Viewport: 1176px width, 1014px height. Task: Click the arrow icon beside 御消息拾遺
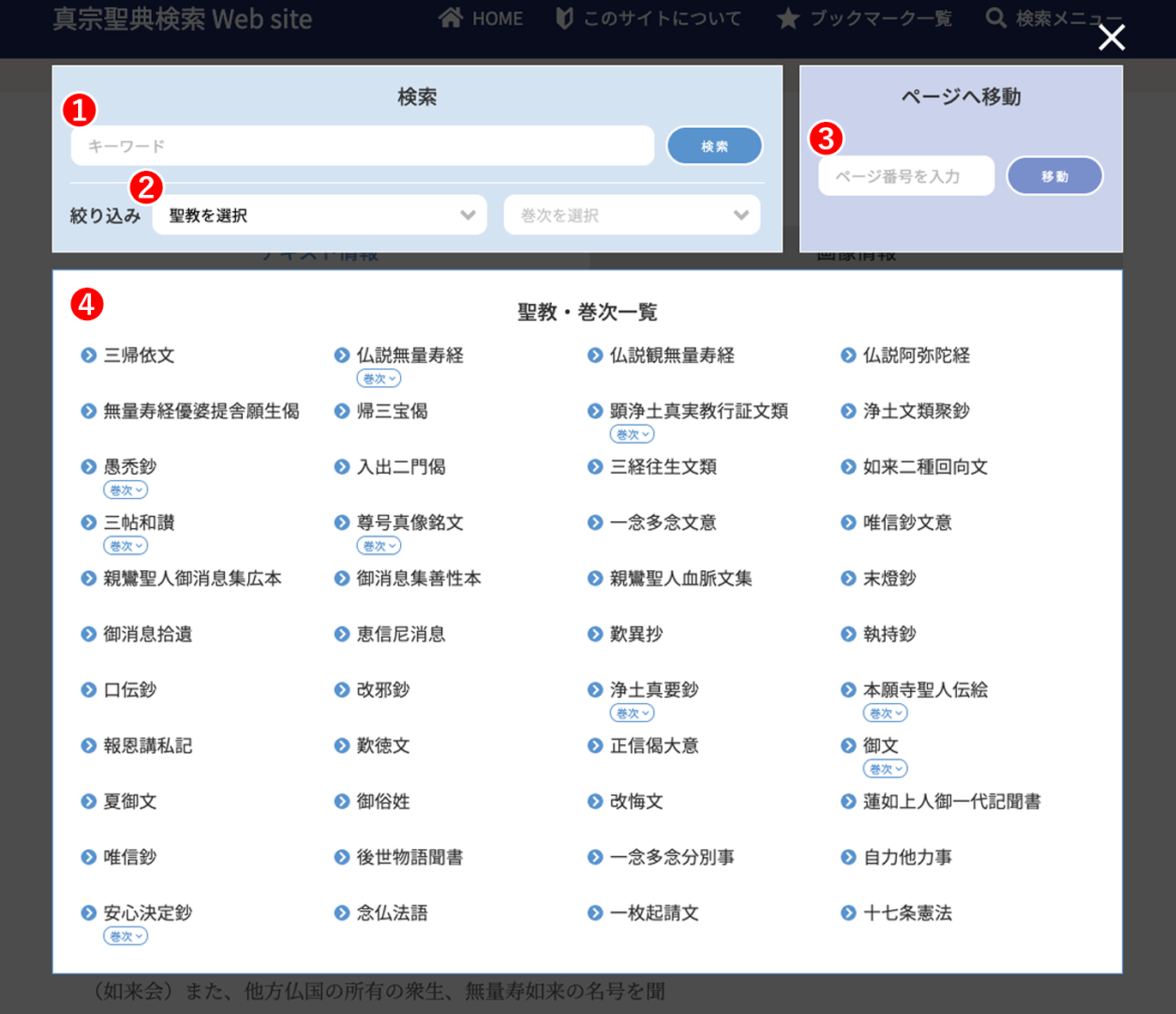(x=88, y=635)
